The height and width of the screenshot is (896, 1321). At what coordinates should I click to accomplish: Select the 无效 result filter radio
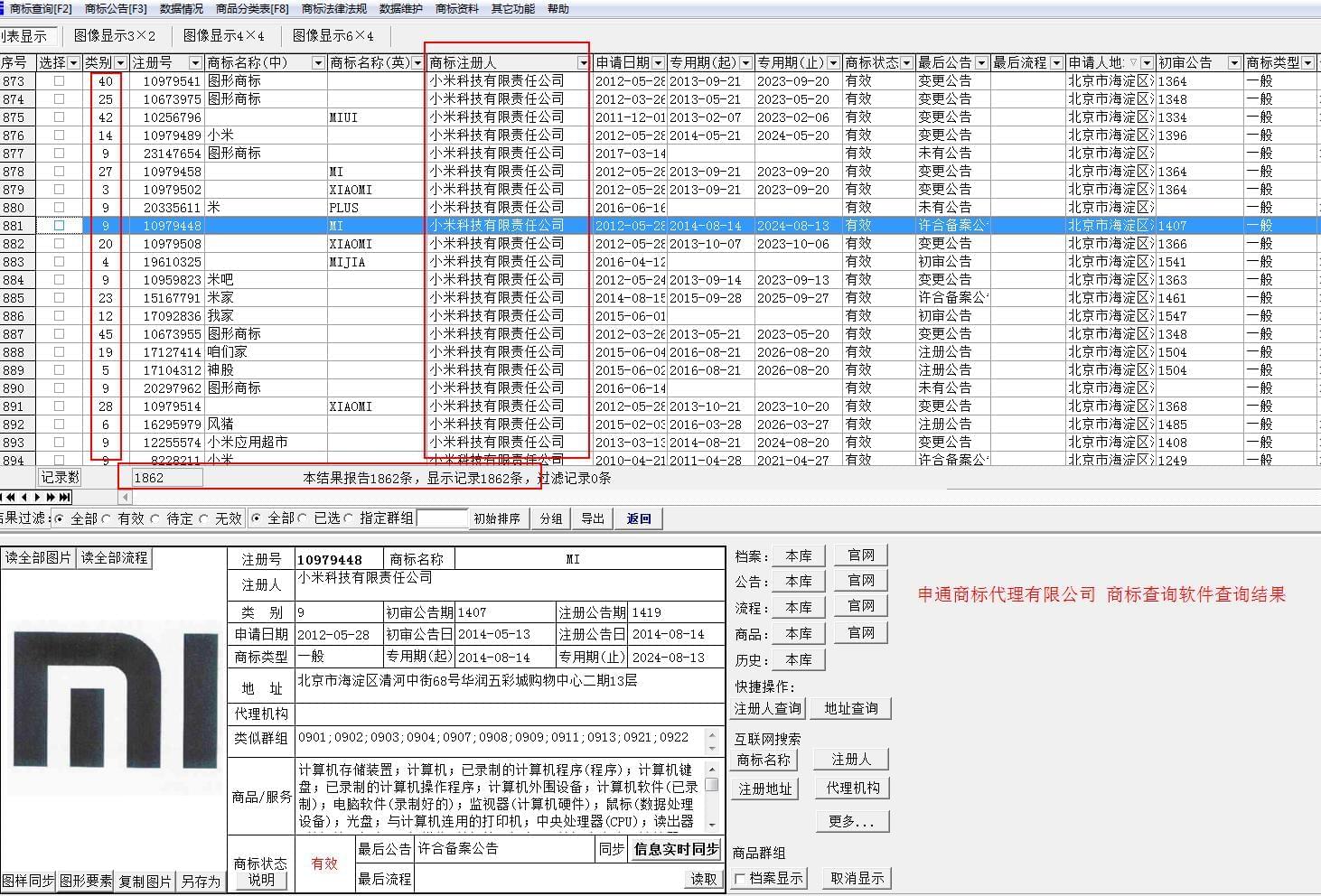pyautogui.click(x=204, y=518)
